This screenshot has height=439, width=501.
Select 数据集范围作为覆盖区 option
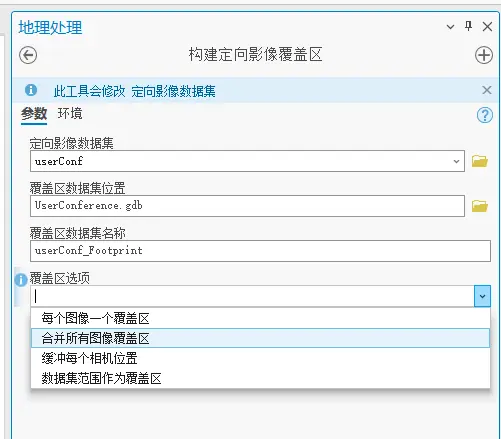[260, 378]
